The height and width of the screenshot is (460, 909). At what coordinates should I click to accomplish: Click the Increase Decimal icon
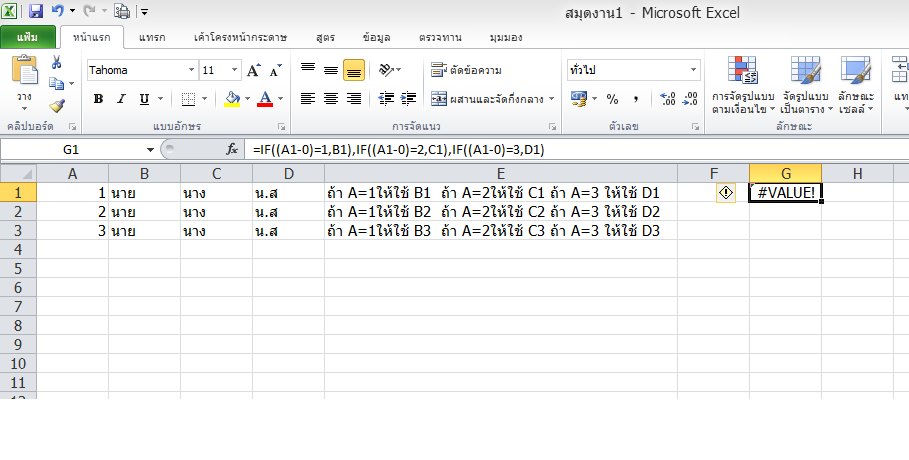point(668,99)
